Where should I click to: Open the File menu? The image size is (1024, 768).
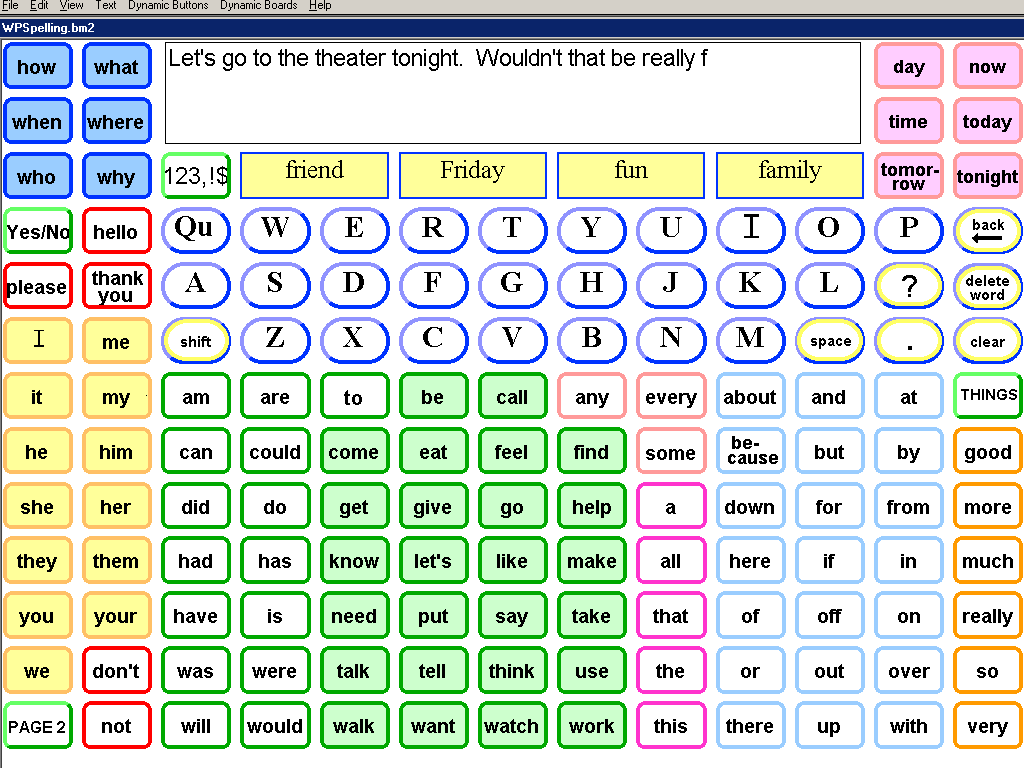click(10, 5)
